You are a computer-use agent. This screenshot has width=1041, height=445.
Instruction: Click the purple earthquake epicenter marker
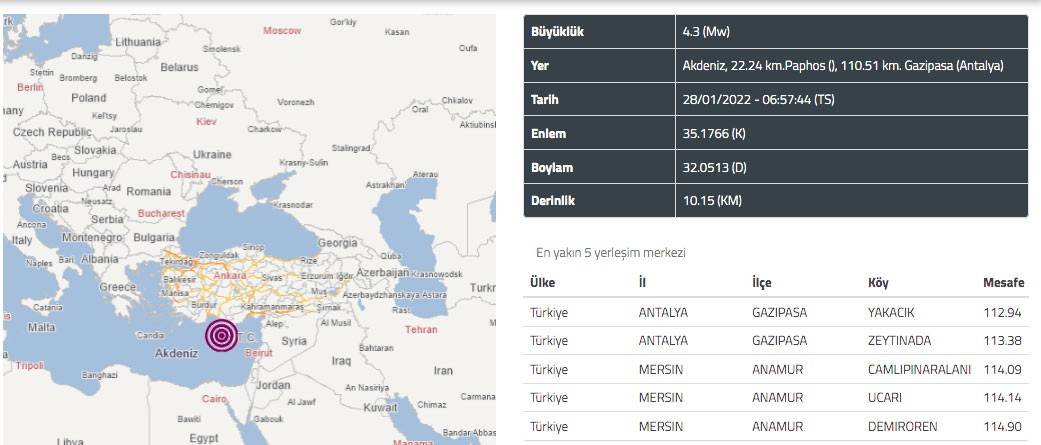(220, 335)
